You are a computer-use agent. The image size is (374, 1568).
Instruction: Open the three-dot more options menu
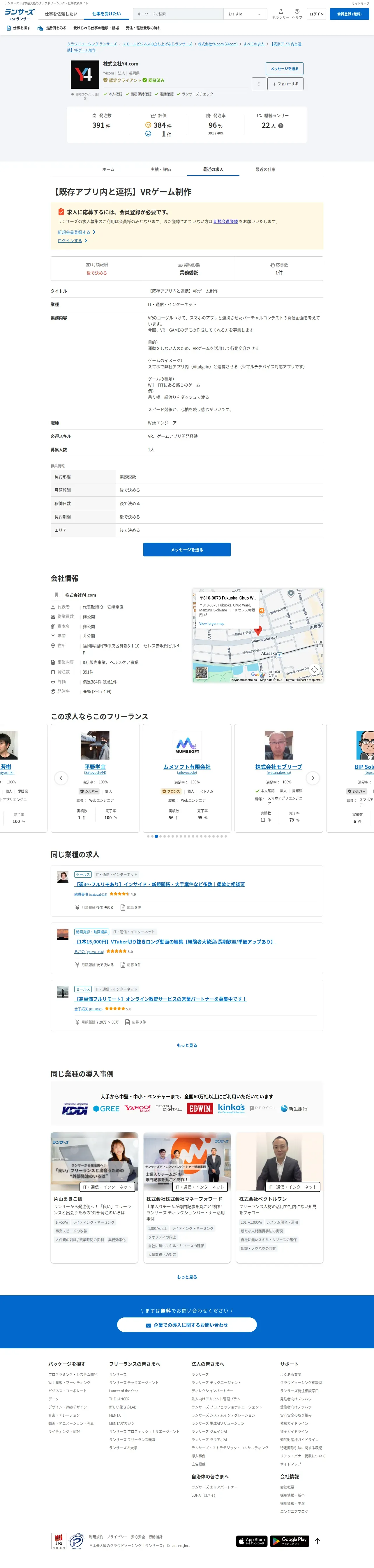coord(258,84)
